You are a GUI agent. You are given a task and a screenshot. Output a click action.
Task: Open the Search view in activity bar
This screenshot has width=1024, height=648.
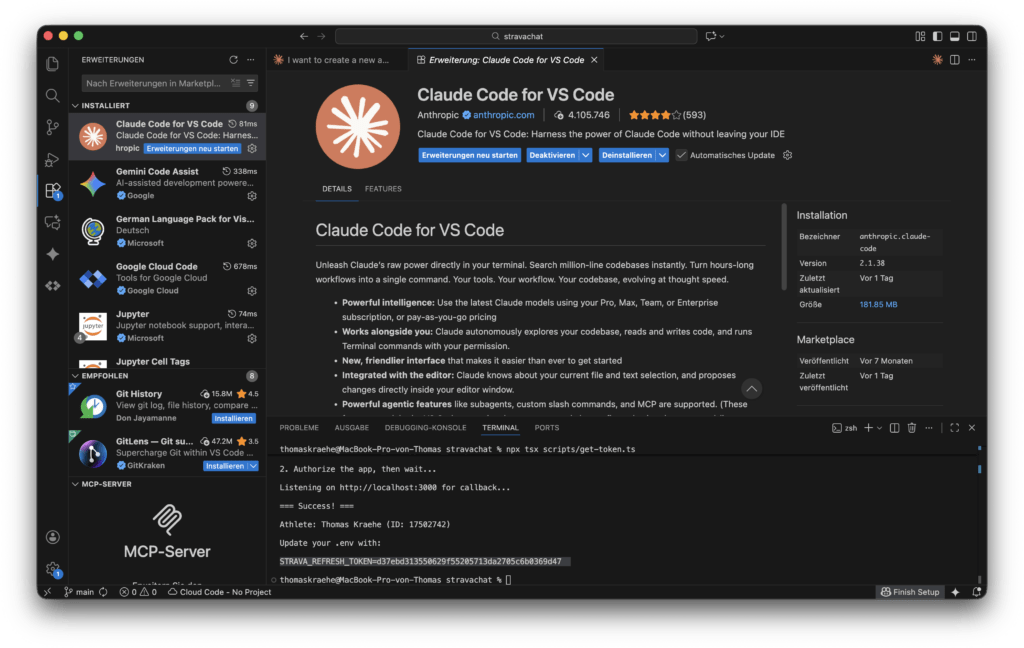point(53,95)
